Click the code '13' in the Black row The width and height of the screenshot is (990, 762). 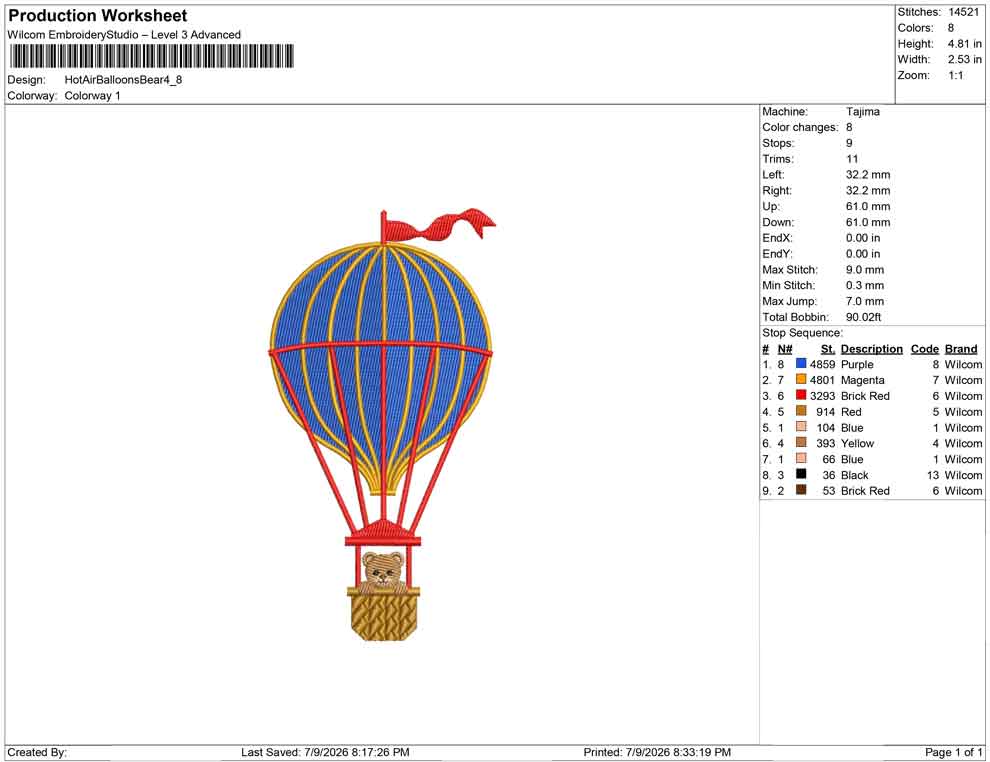[933, 475]
